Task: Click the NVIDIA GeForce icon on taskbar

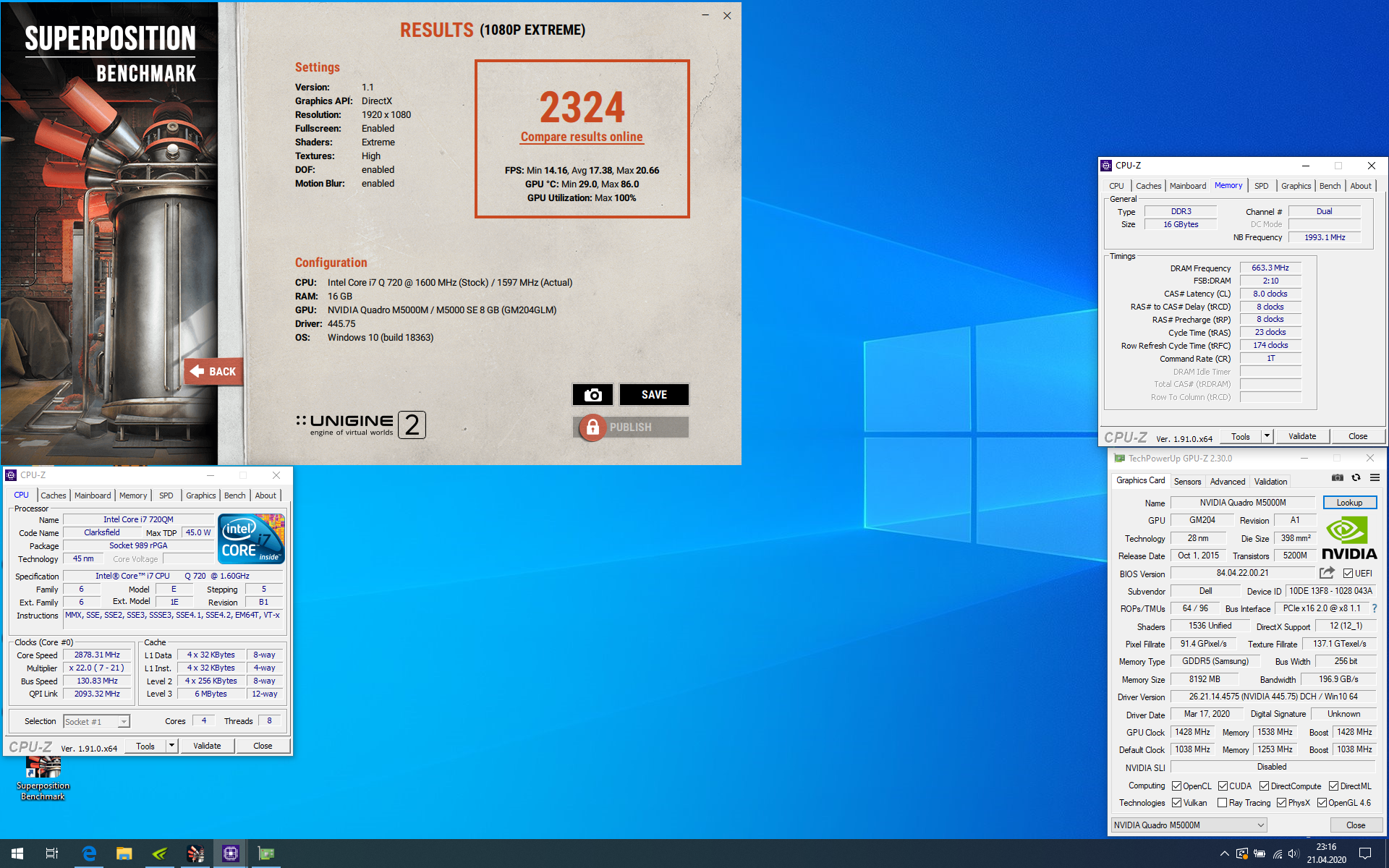Action: point(160,854)
